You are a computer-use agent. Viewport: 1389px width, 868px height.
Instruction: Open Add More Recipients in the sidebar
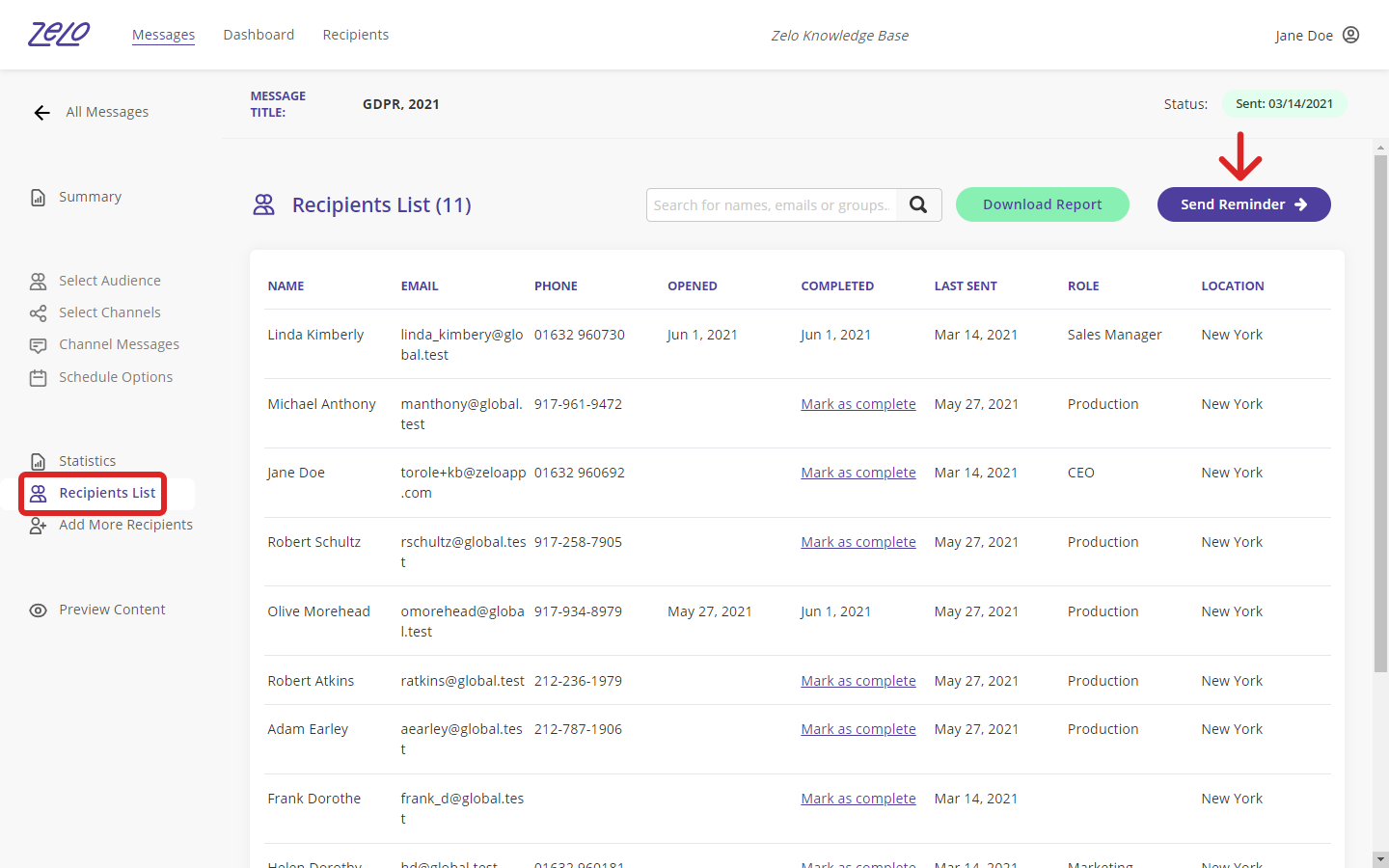[x=125, y=525]
